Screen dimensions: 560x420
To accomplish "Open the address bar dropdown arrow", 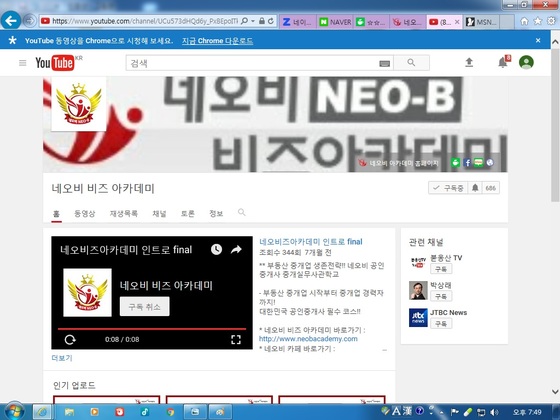I will (253, 21).
